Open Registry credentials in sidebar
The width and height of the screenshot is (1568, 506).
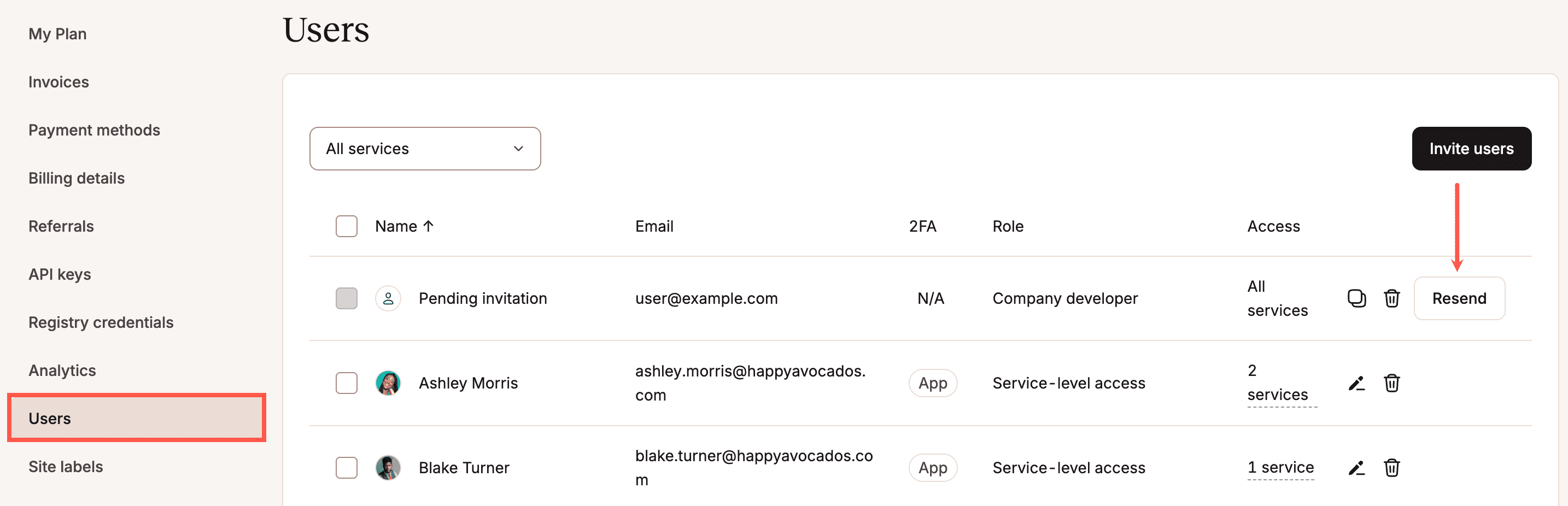[101, 322]
